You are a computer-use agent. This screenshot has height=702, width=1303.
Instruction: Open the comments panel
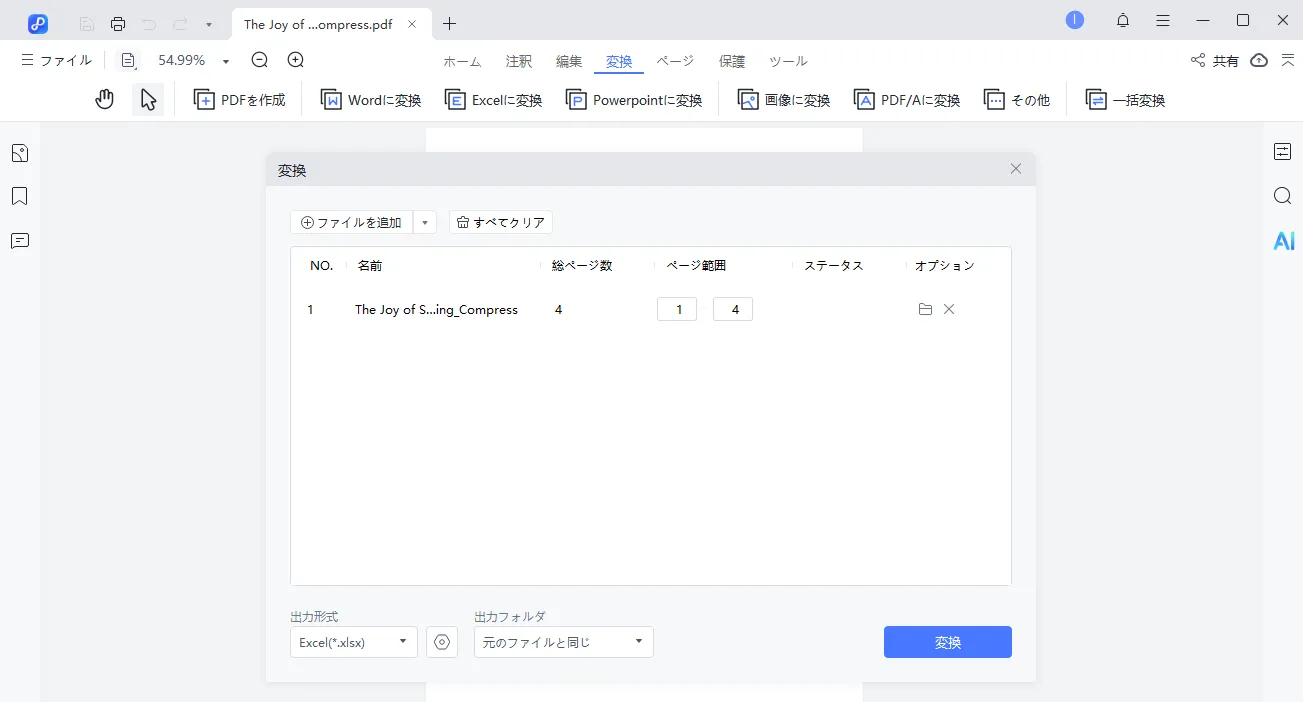coord(19,240)
